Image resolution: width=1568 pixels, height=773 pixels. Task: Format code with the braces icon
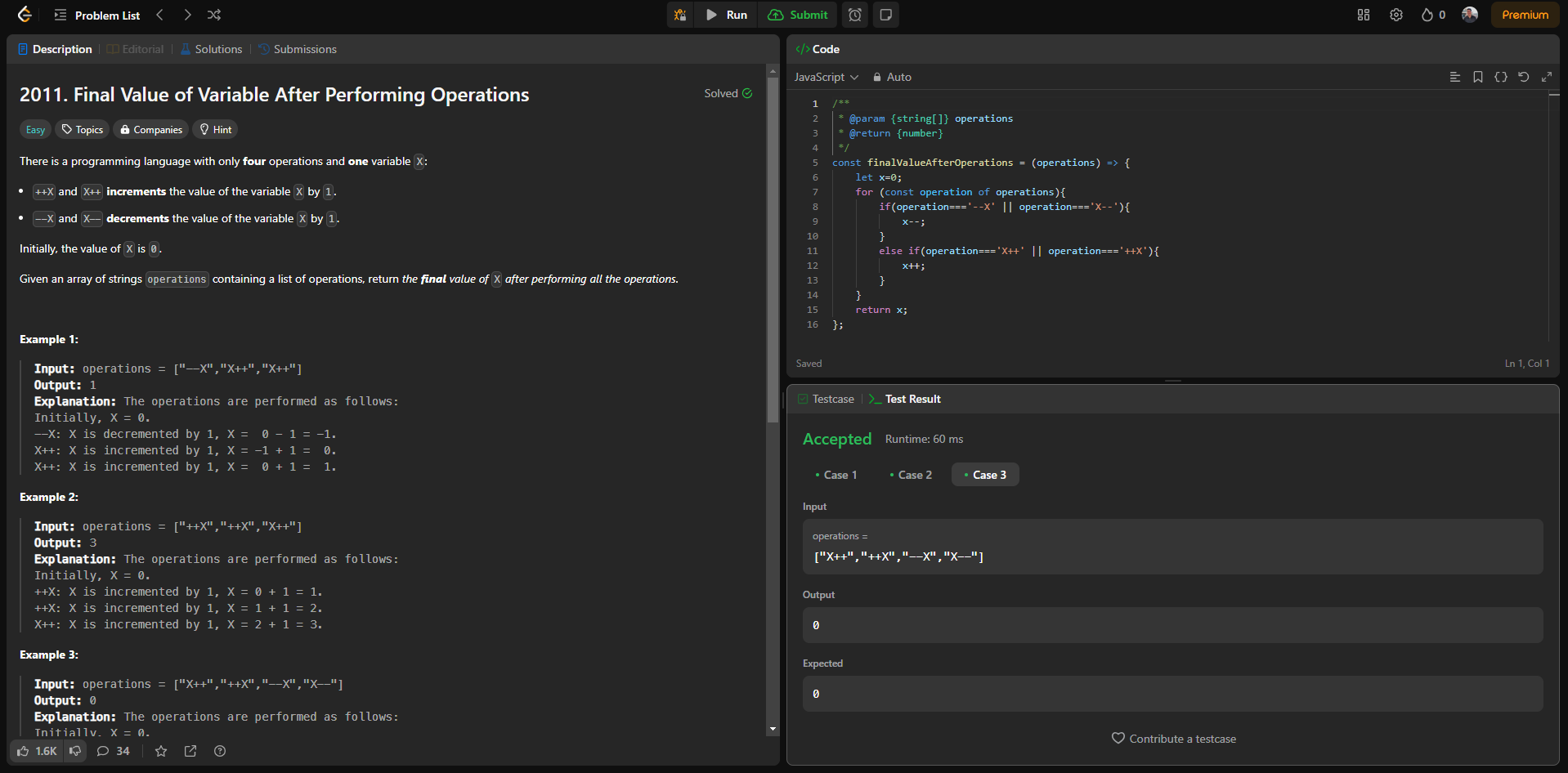coord(1501,77)
